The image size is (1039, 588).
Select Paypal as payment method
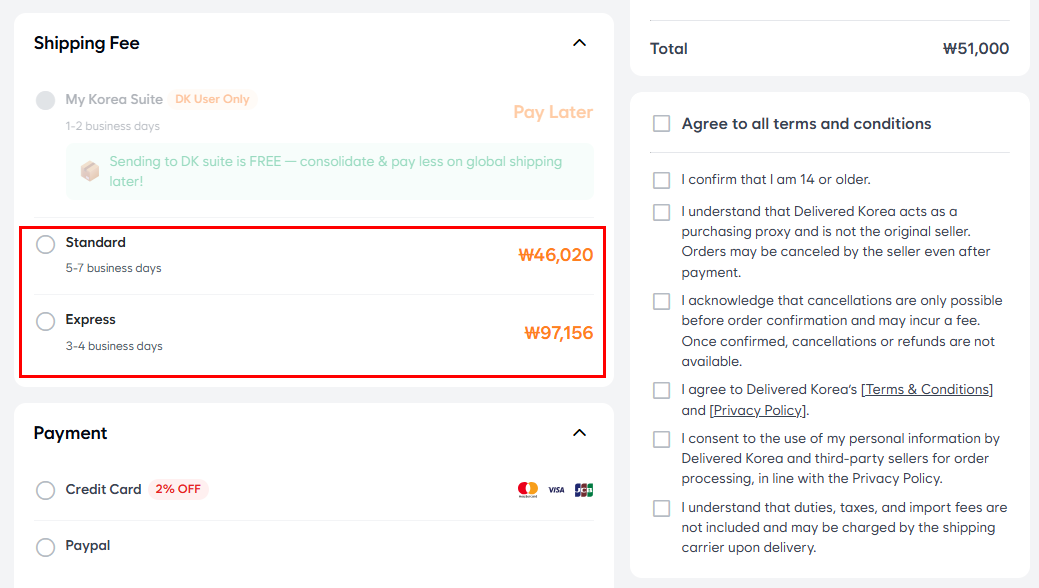[45, 547]
